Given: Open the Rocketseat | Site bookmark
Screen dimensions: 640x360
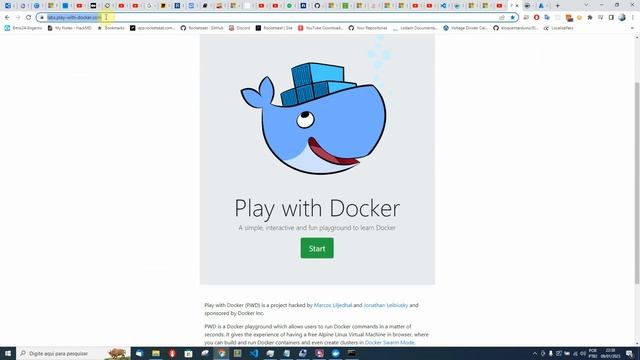Looking at the screenshot, I should [x=274, y=28].
